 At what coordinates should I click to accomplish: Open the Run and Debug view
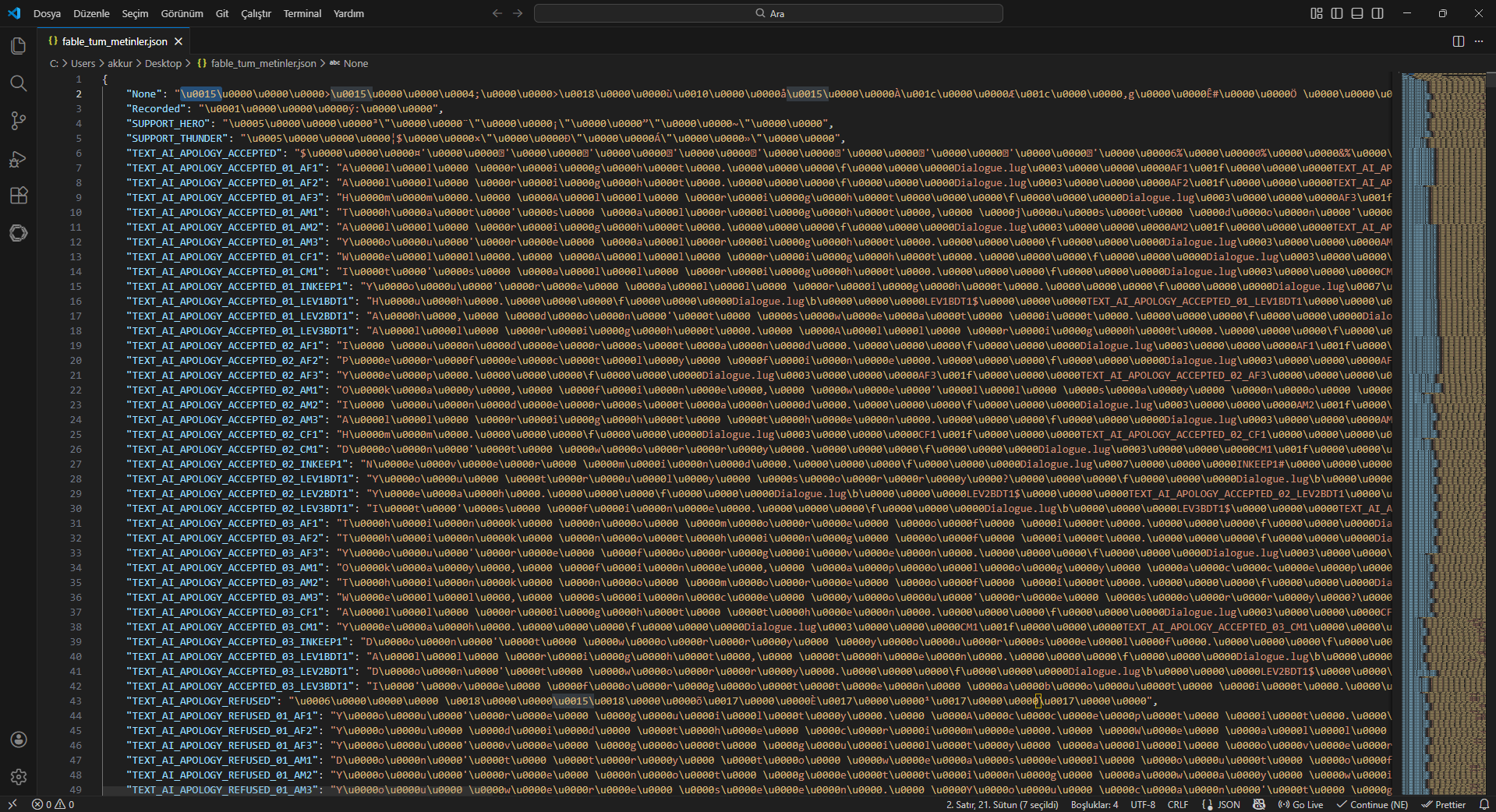pyautogui.click(x=19, y=159)
